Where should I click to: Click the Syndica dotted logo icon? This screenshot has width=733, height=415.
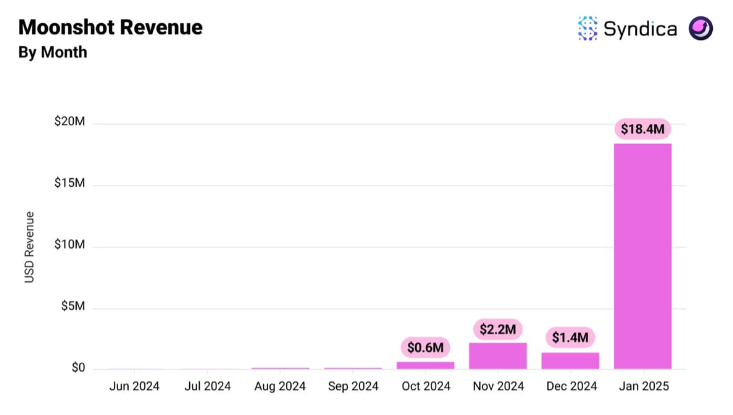[x=587, y=28]
